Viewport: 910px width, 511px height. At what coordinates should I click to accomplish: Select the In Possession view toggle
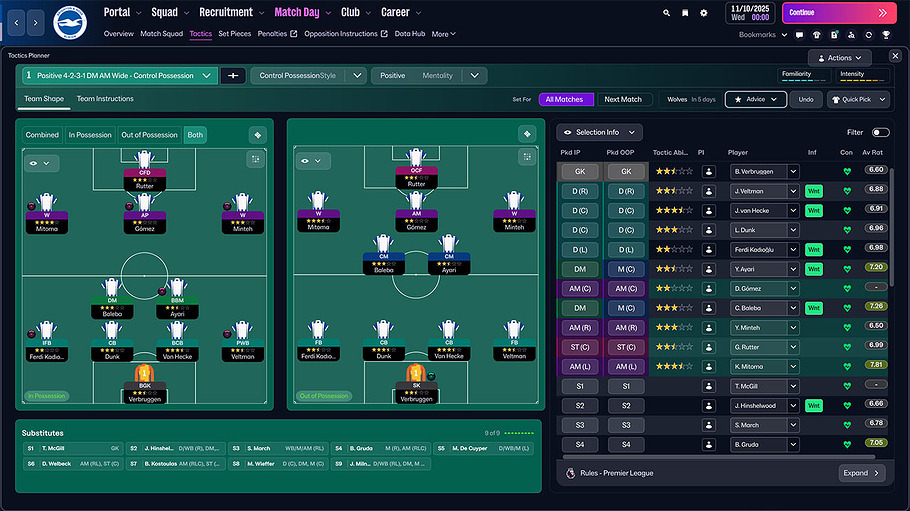pyautogui.click(x=90, y=135)
